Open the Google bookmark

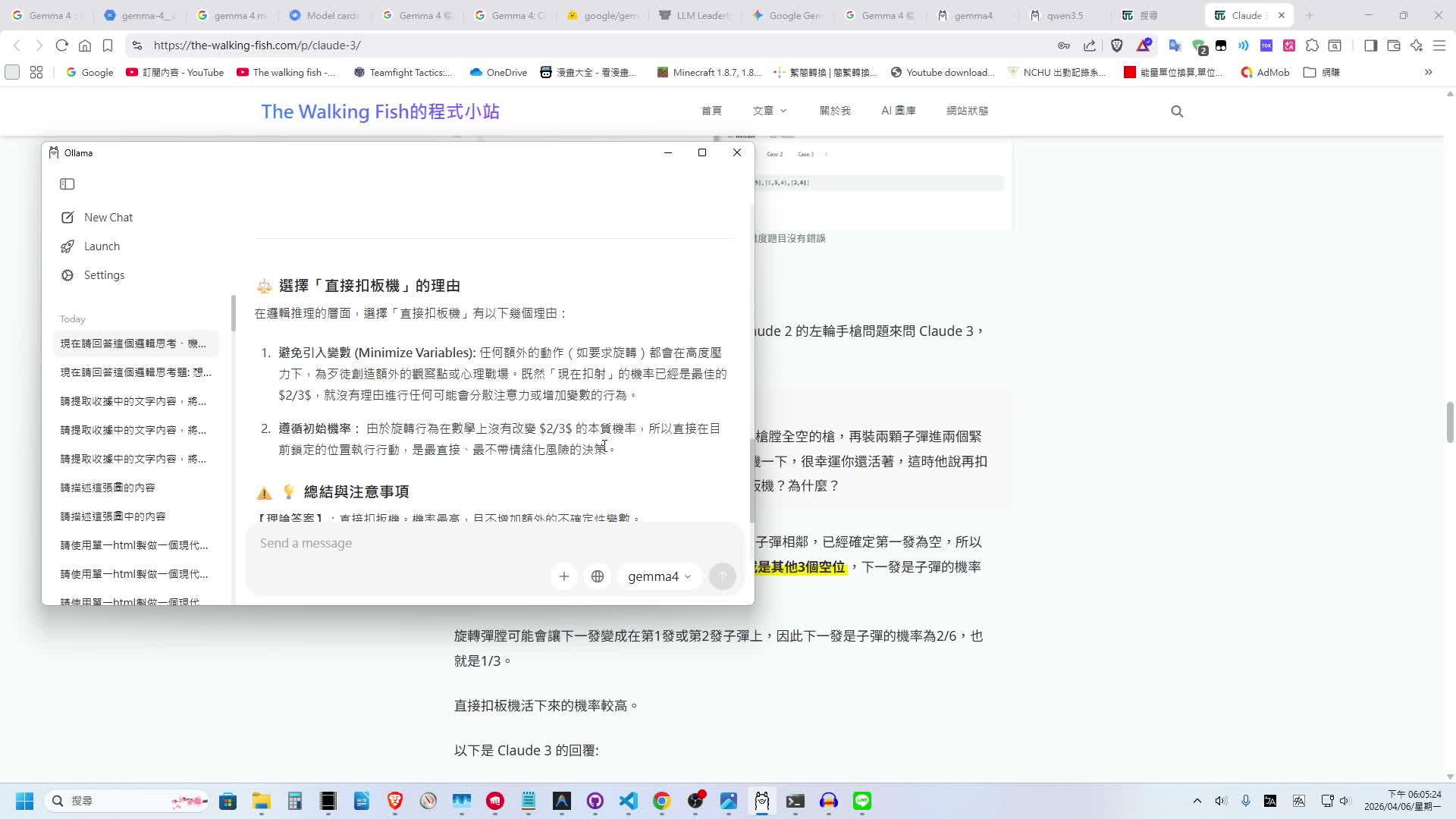(x=89, y=73)
